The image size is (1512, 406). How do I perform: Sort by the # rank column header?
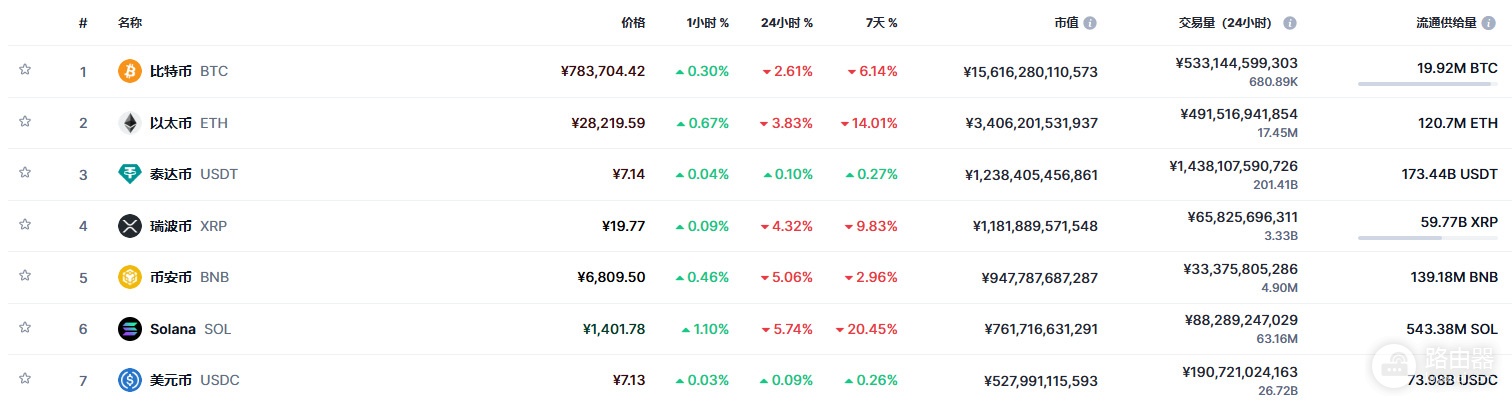click(x=83, y=22)
